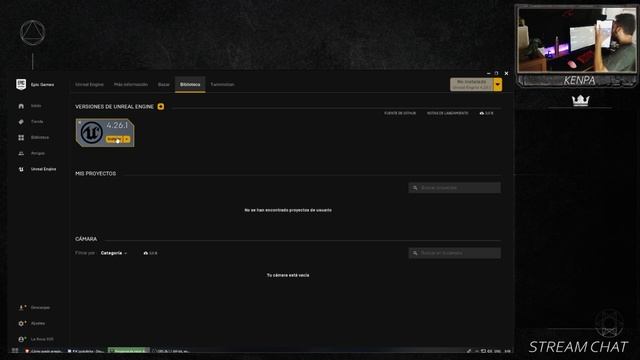
Task: Open the Descargas downloads icon
Action: tap(22, 307)
